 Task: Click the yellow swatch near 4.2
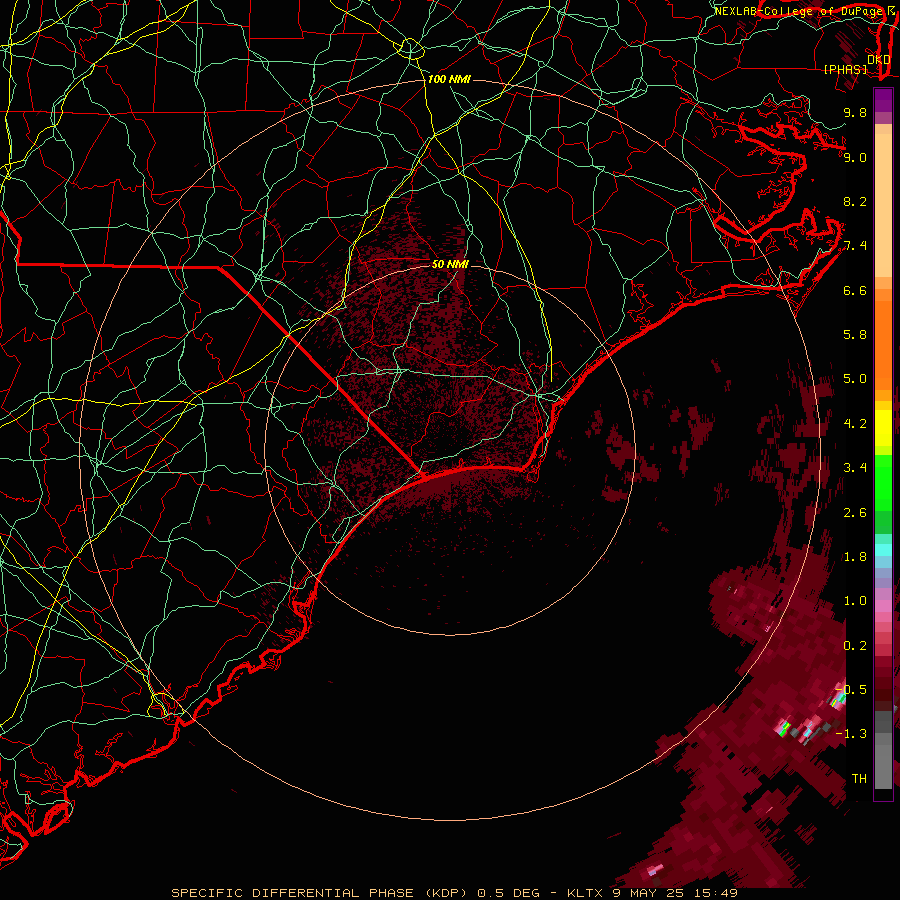883,428
